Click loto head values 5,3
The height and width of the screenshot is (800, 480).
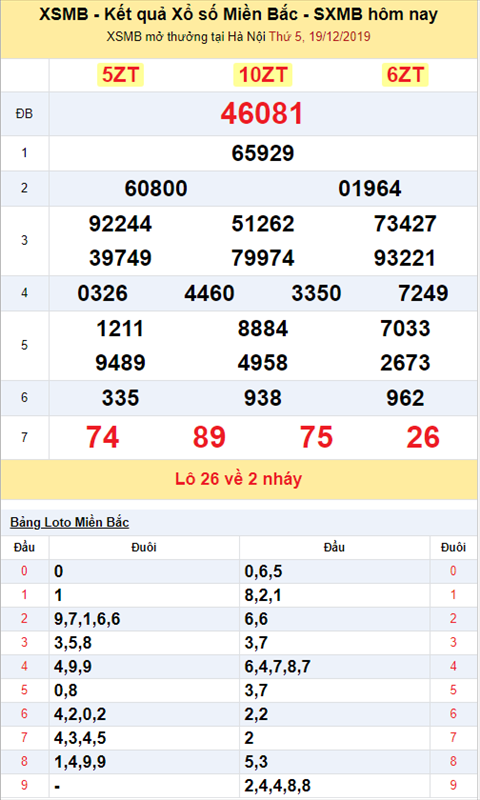(x=256, y=762)
